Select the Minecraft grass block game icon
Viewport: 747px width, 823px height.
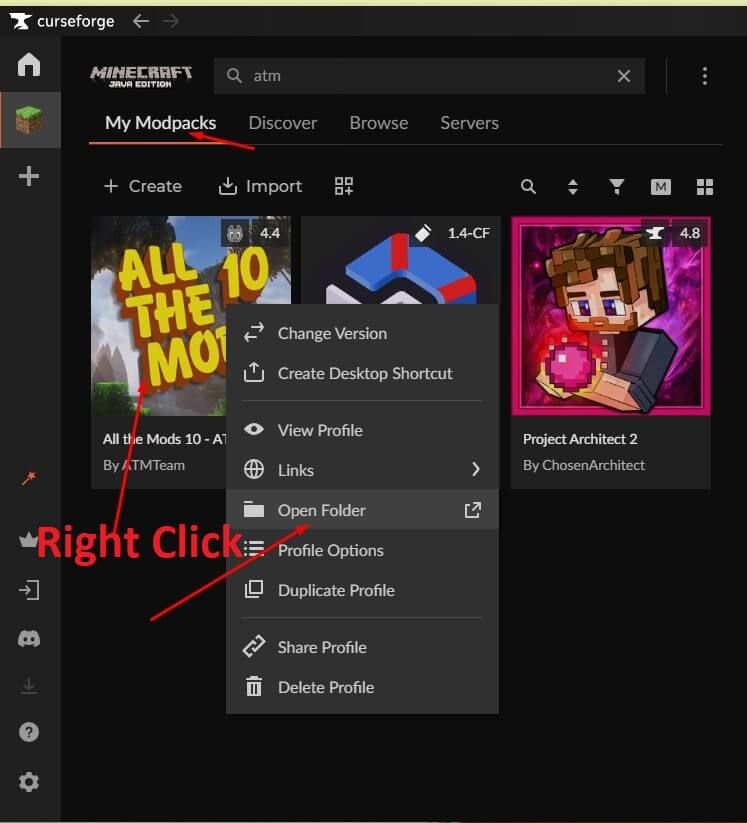29,120
